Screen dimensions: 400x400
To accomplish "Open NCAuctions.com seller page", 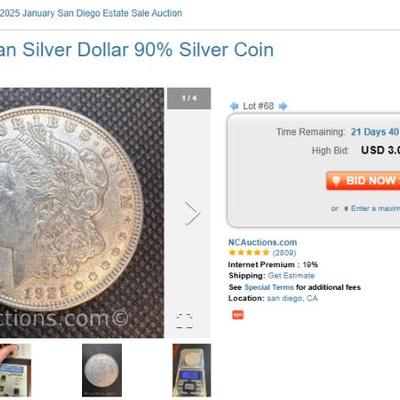I will [262, 242].
